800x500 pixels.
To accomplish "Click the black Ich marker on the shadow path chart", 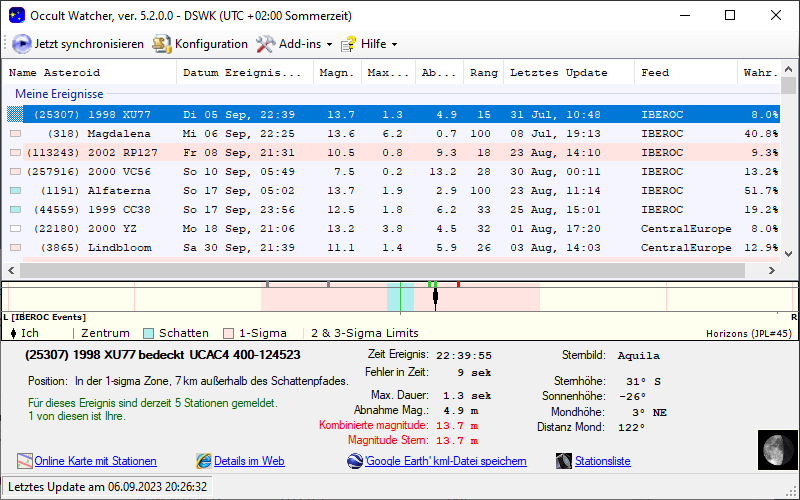I will [435, 298].
